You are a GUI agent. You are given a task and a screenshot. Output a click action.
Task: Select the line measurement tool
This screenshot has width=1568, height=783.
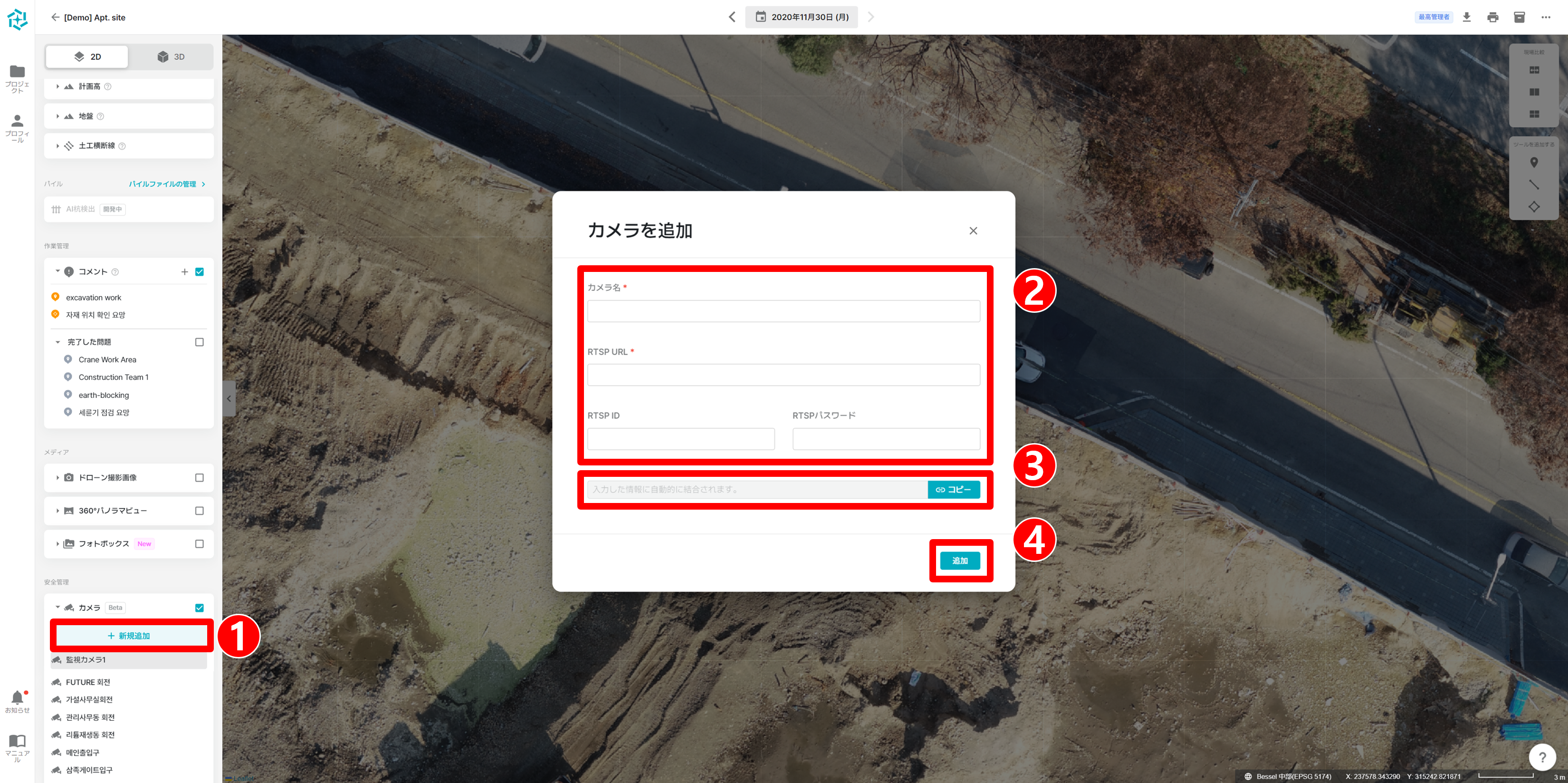click(1535, 185)
